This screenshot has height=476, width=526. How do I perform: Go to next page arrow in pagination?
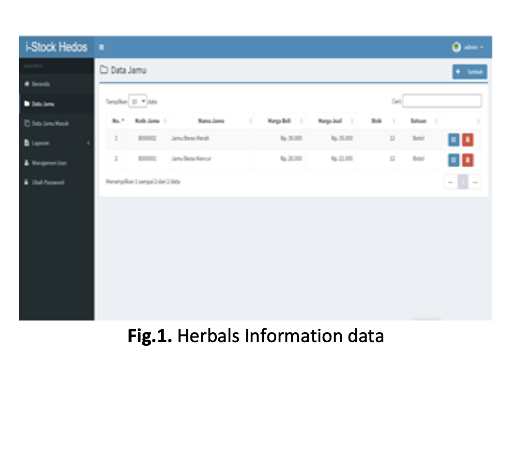pos(475,182)
